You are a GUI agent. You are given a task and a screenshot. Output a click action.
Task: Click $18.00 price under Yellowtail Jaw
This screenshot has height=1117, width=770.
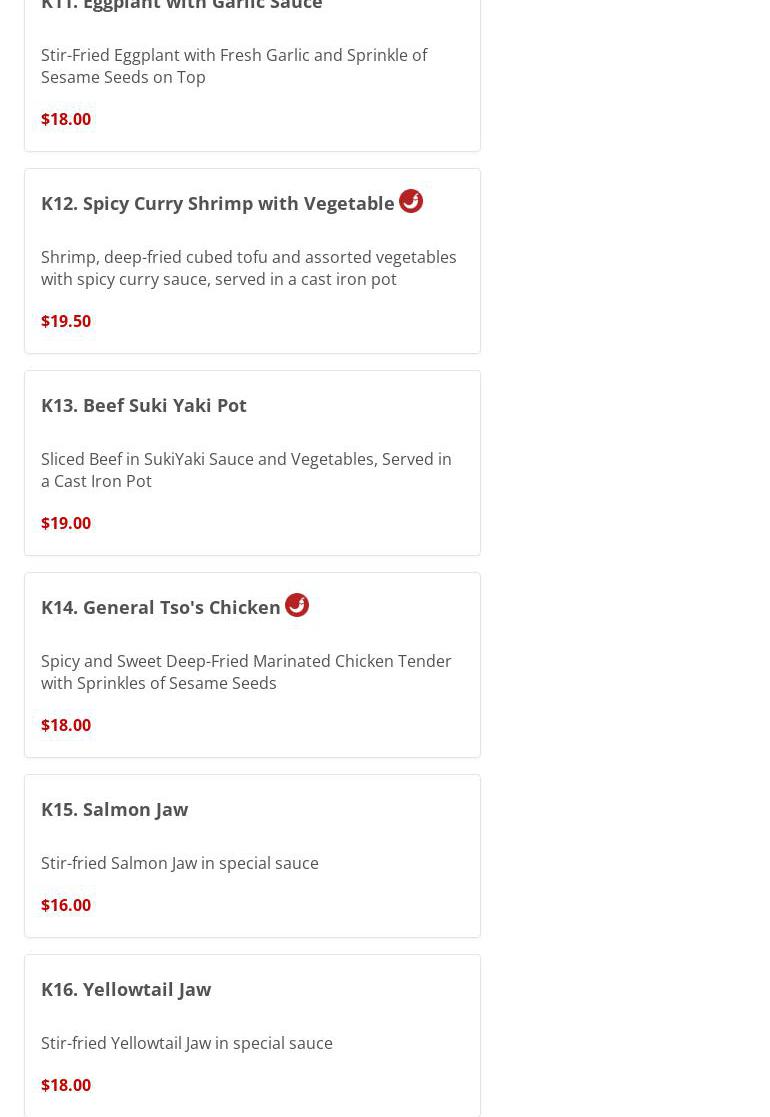tap(66, 1086)
